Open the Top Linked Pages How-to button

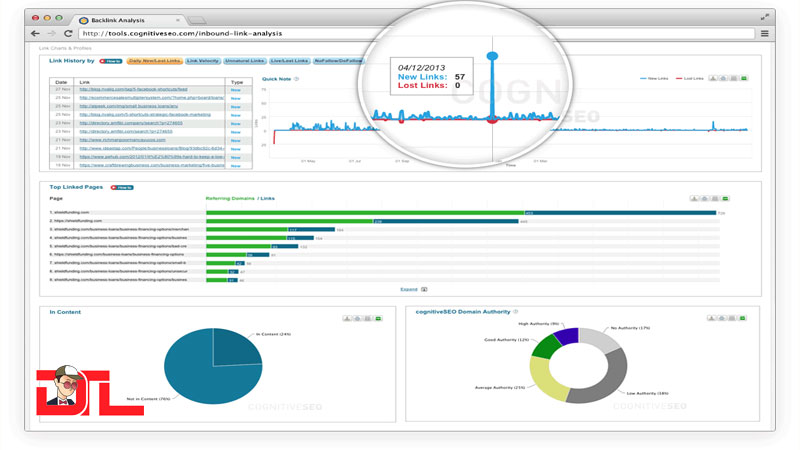[122, 188]
